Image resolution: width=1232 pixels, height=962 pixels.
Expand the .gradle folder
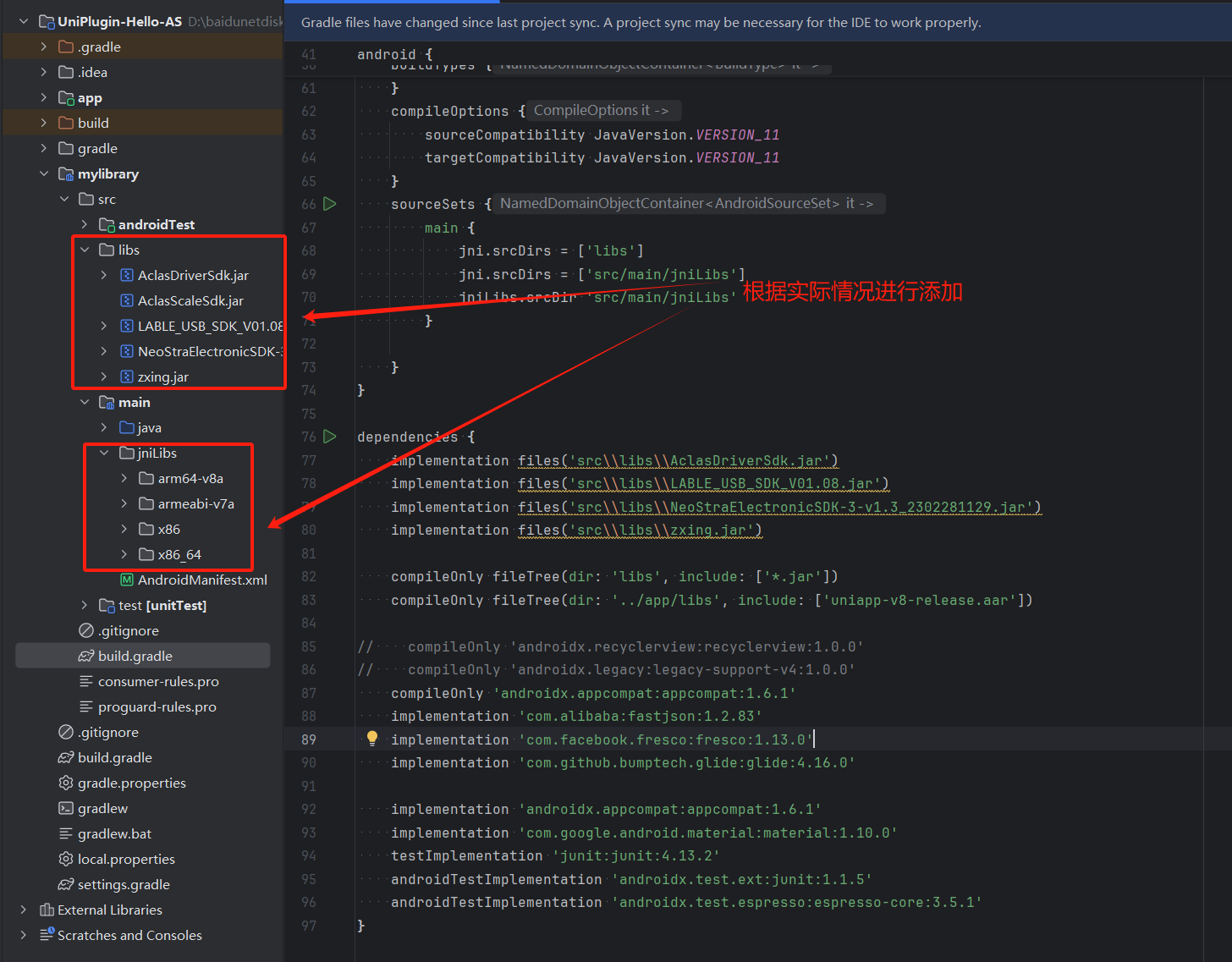44,47
